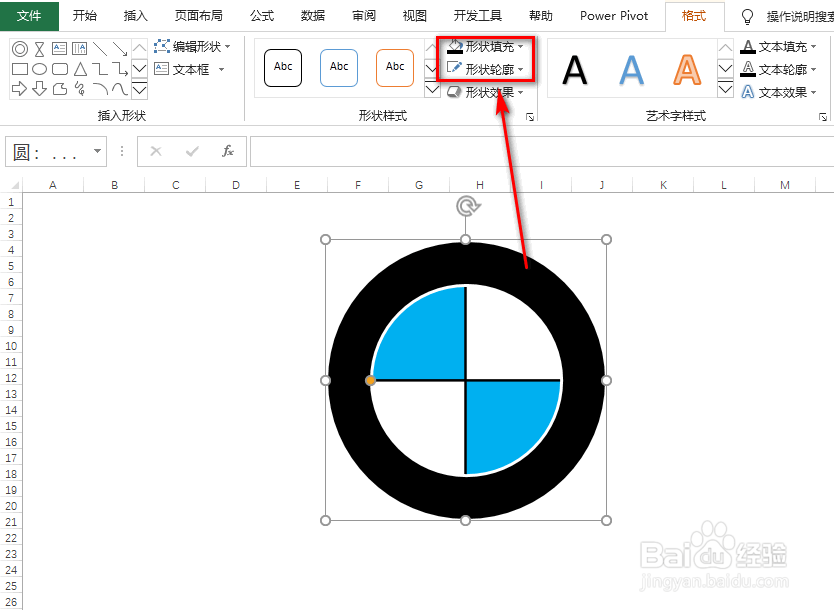Viewport: 834px width, 610px height.
Task: Switch to 视图 tab
Action: [x=414, y=16]
